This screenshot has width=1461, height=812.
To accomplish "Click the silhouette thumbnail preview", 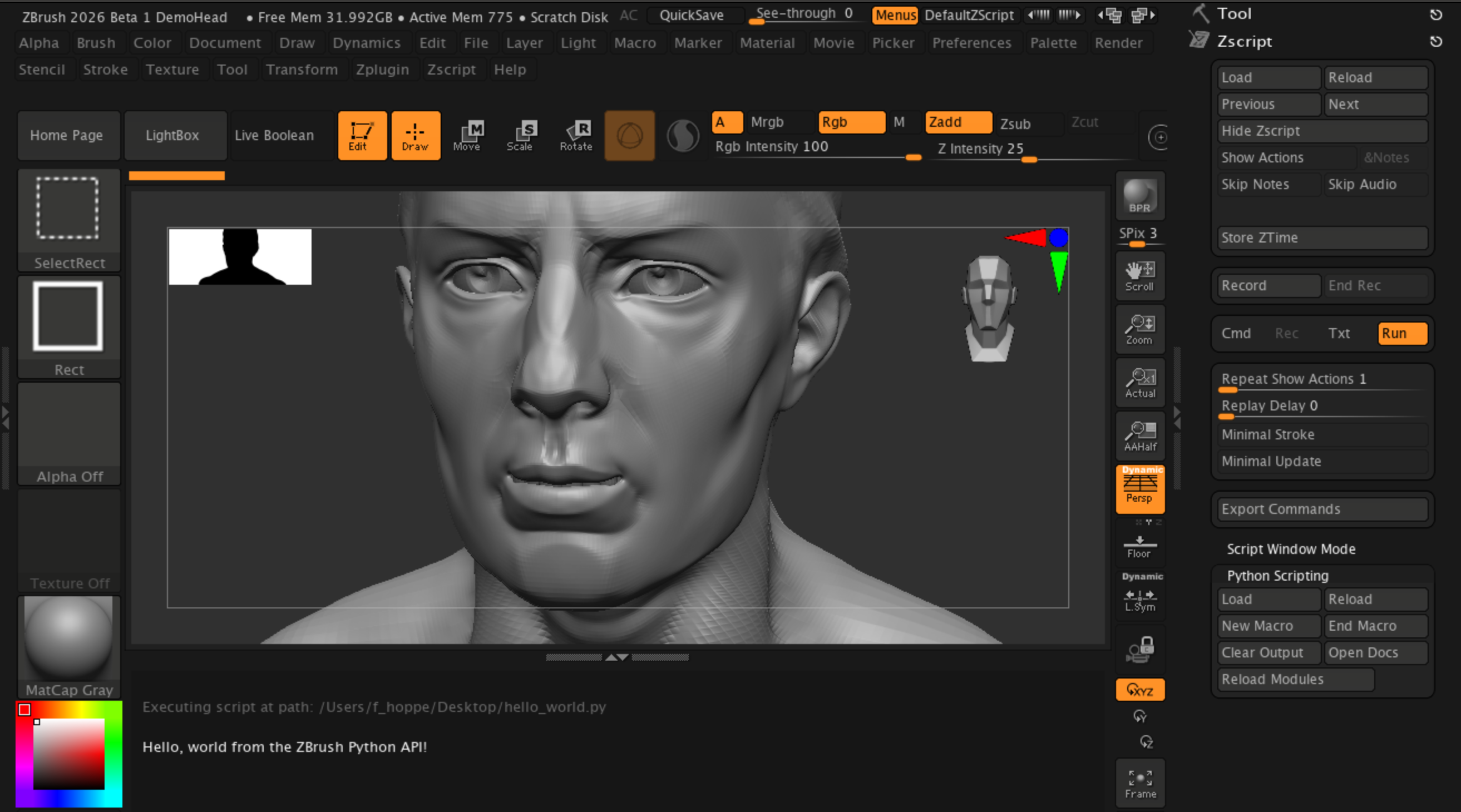I will (x=240, y=257).
